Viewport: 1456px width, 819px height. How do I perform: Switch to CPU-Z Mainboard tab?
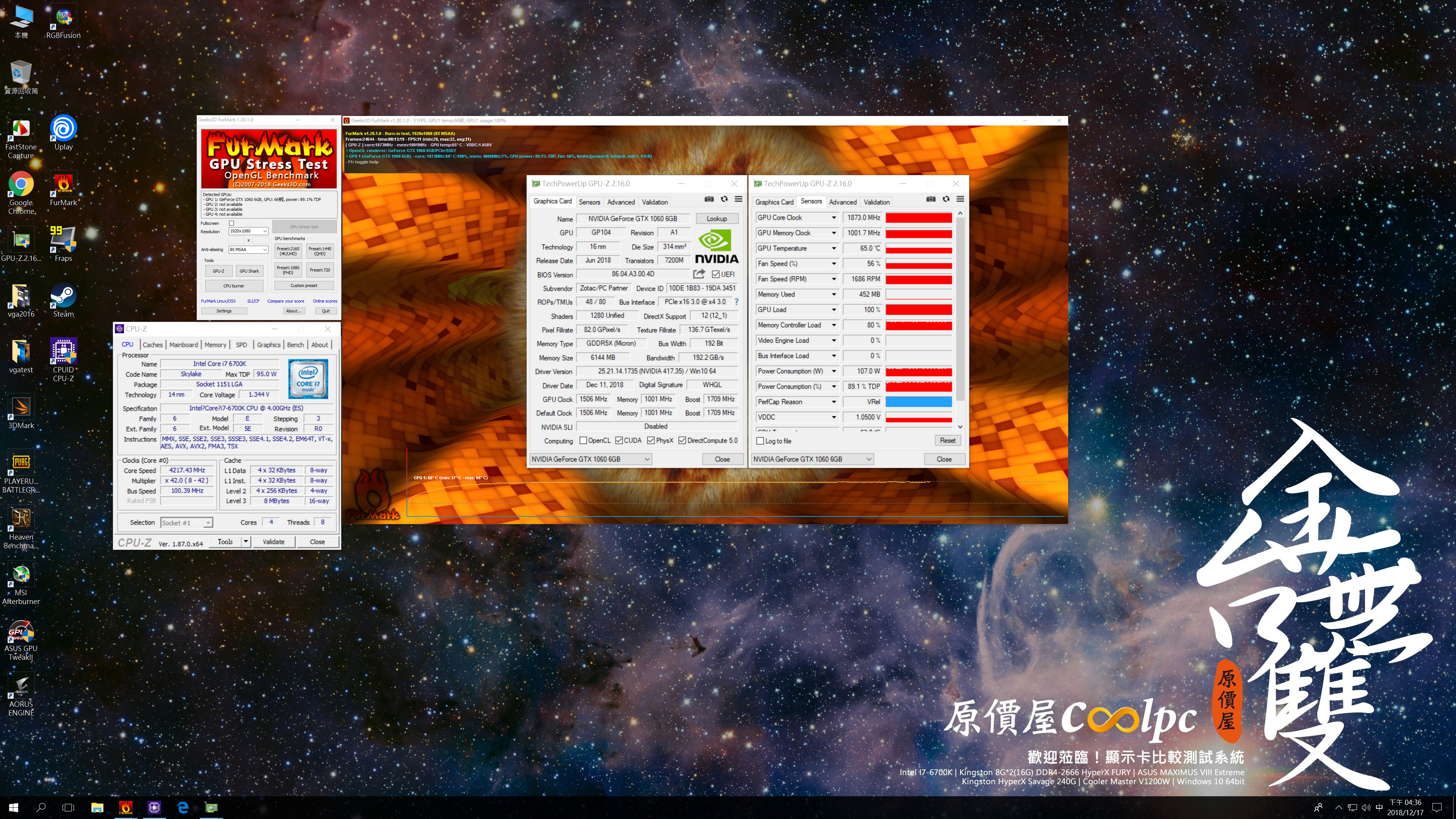click(183, 345)
